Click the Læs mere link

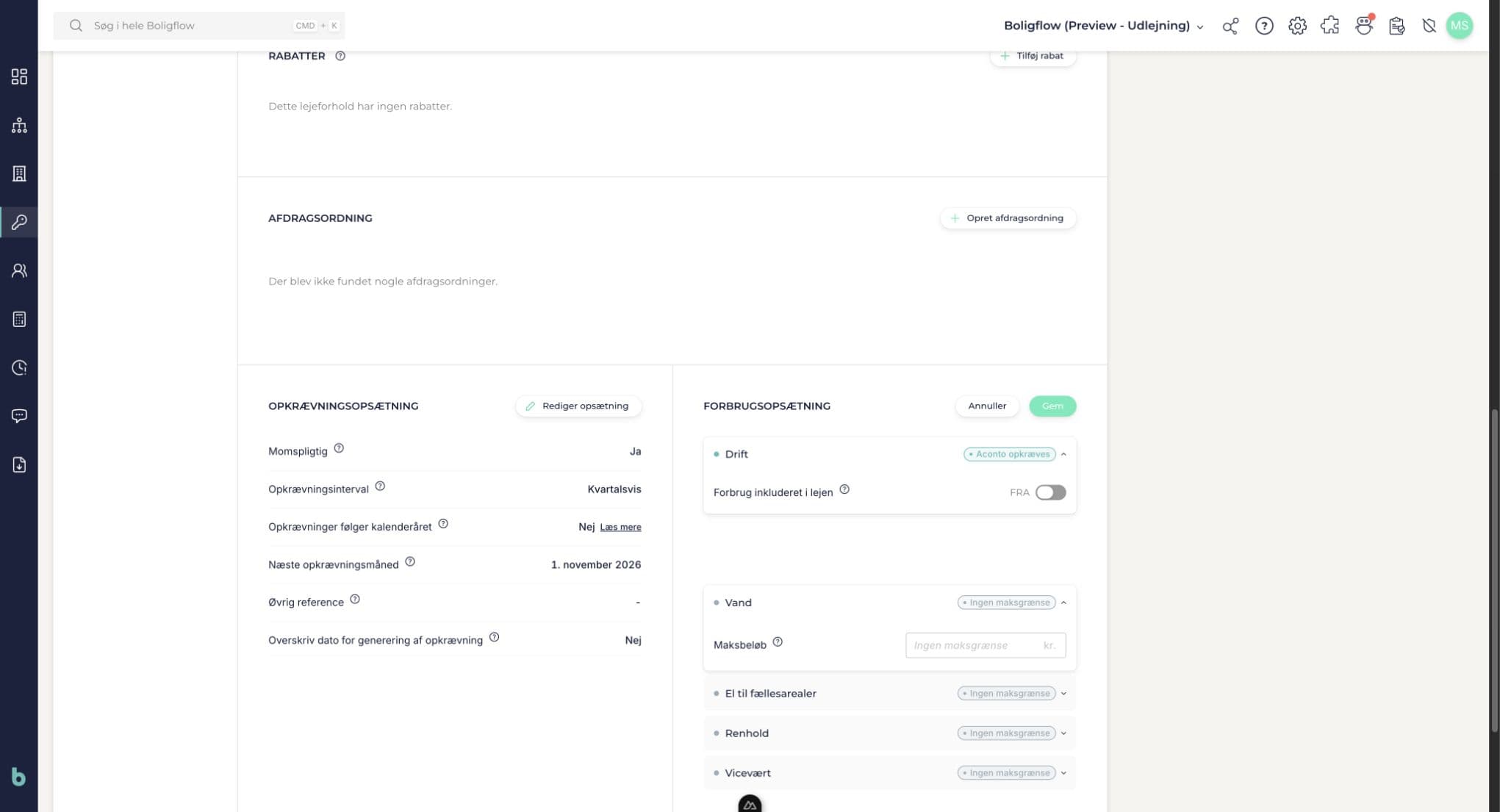pyautogui.click(x=620, y=527)
